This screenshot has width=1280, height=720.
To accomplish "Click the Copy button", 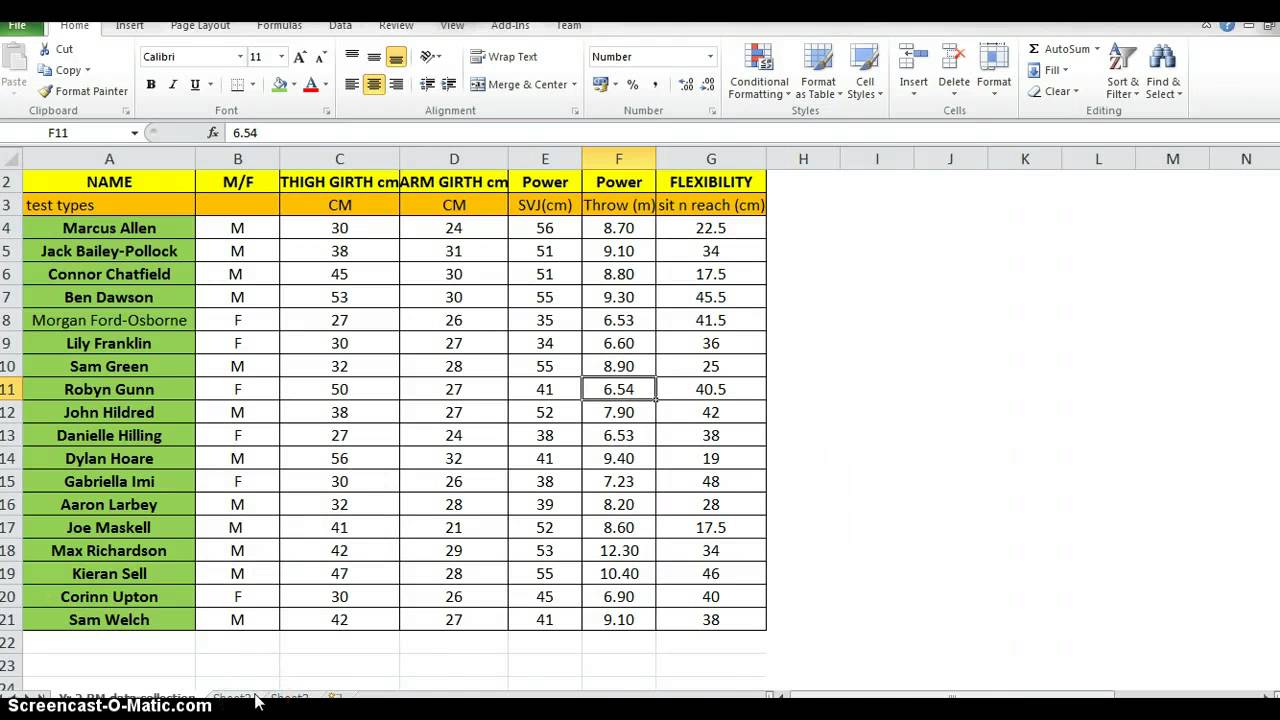I will 60,70.
